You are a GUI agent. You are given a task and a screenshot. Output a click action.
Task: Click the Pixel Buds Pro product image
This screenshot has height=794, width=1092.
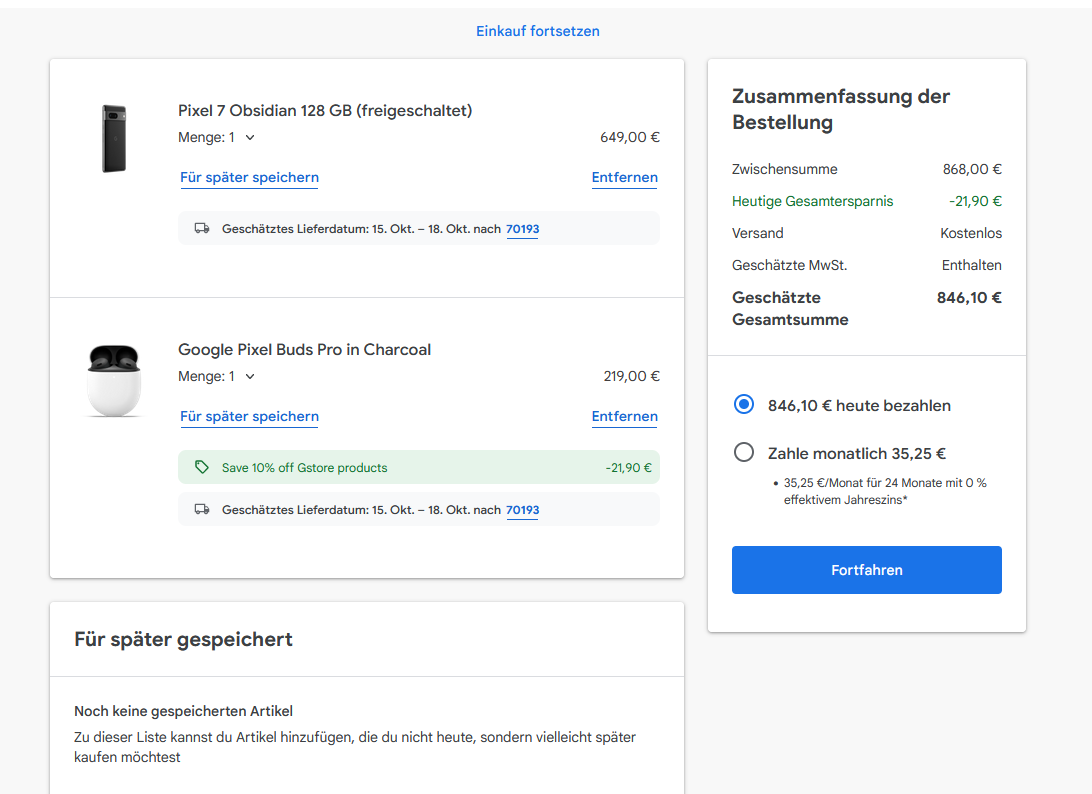[114, 379]
